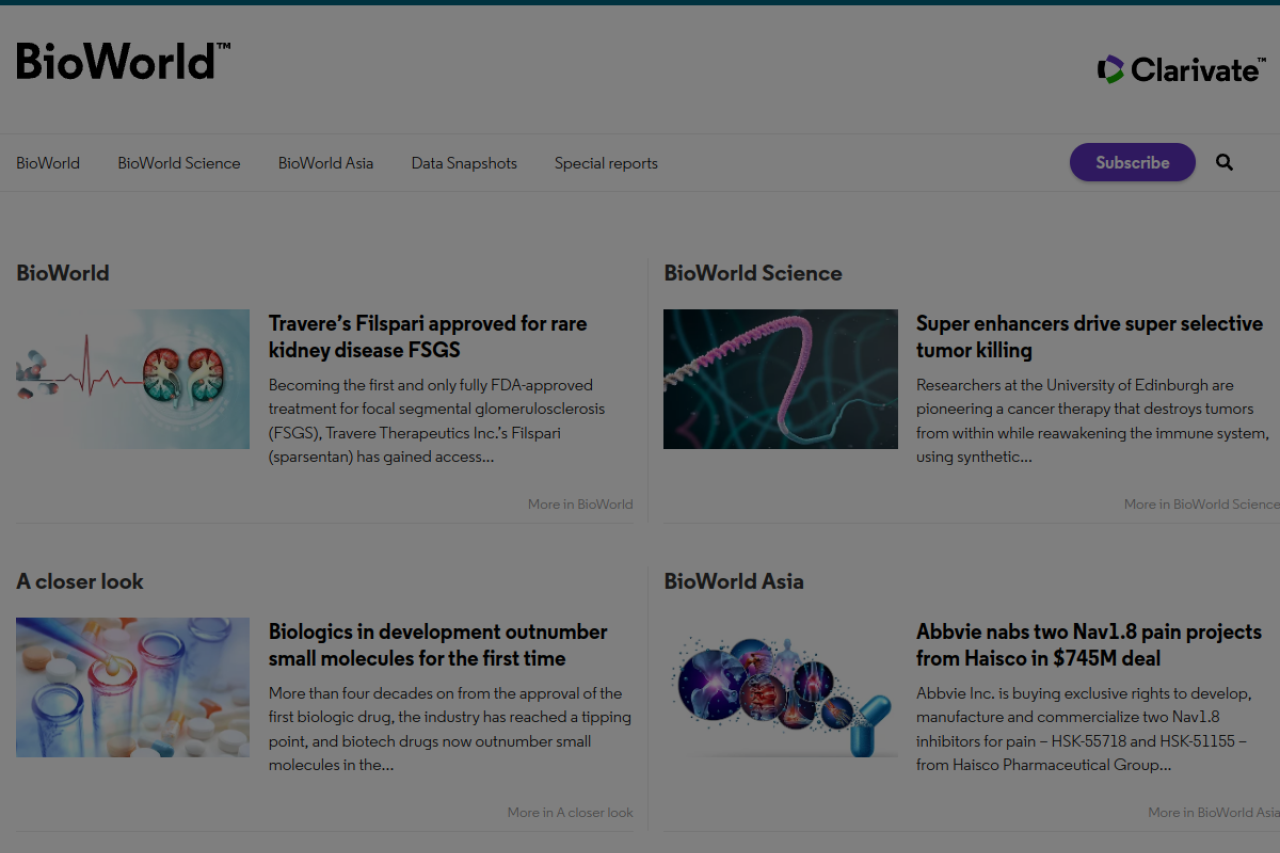Open the search magnifier icon
The image size is (1280, 853).
[x=1224, y=162]
